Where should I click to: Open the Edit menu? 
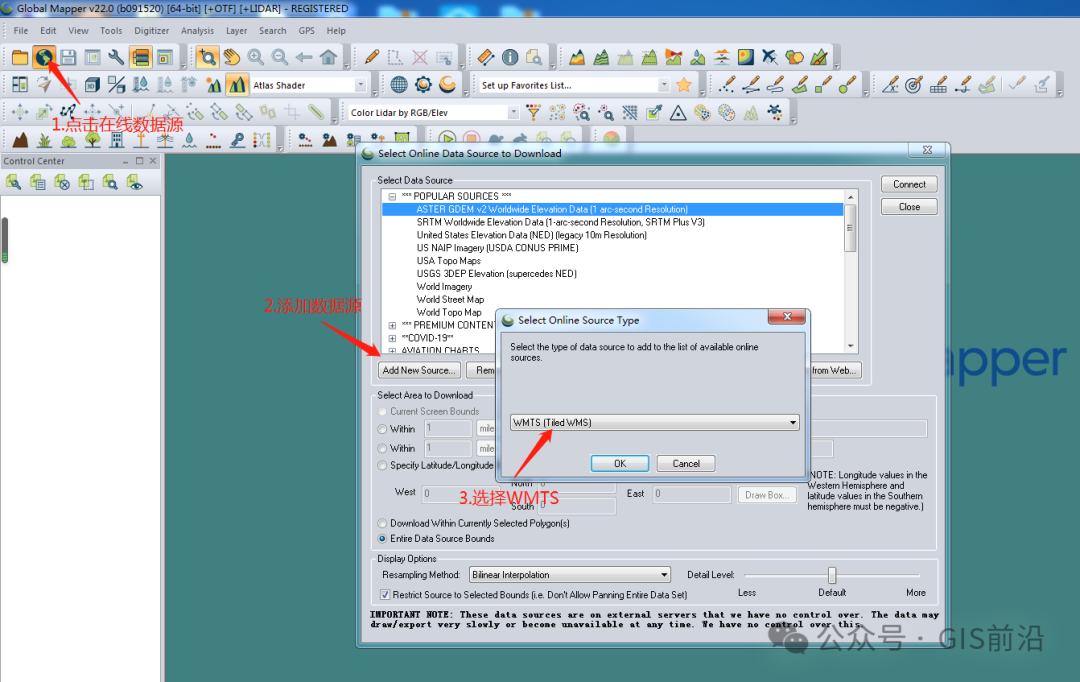click(x=48, y=30)
